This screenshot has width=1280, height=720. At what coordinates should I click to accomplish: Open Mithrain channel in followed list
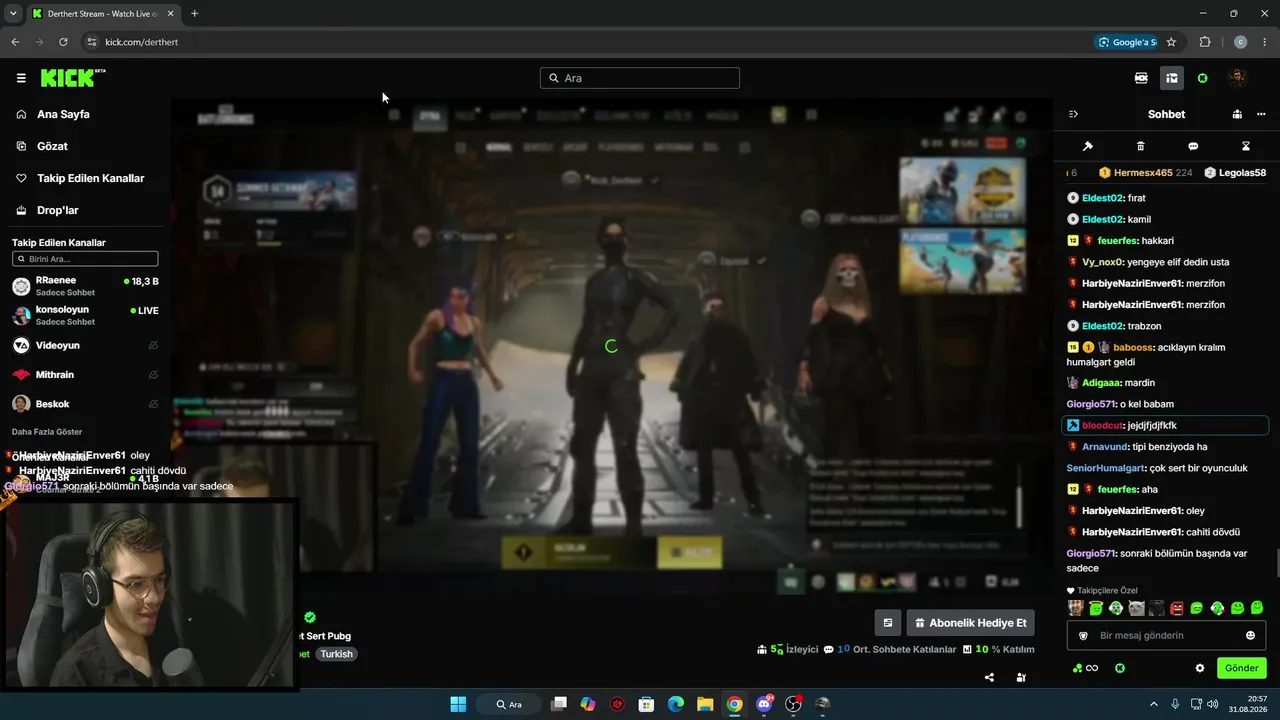(85, 374)
